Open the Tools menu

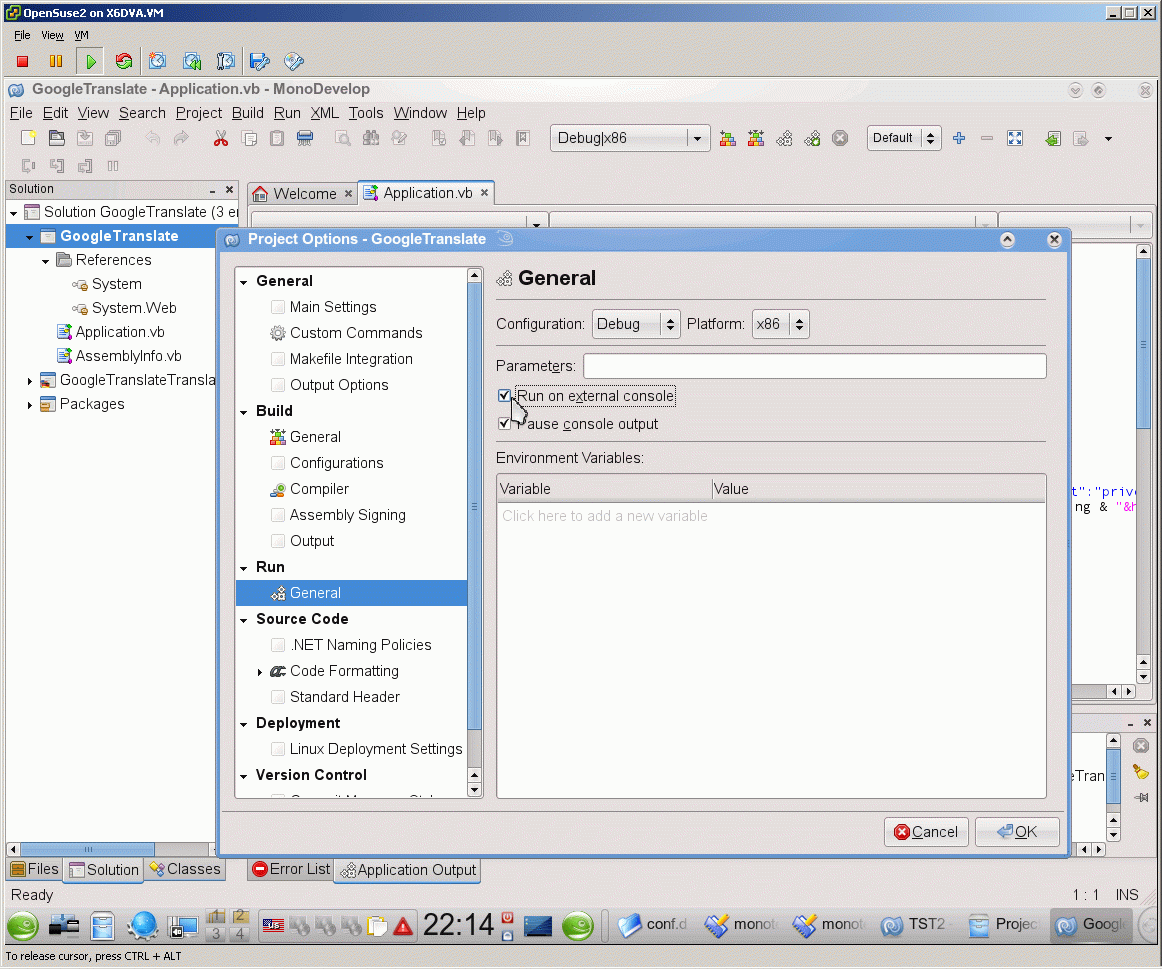click(x=366, y=113)
